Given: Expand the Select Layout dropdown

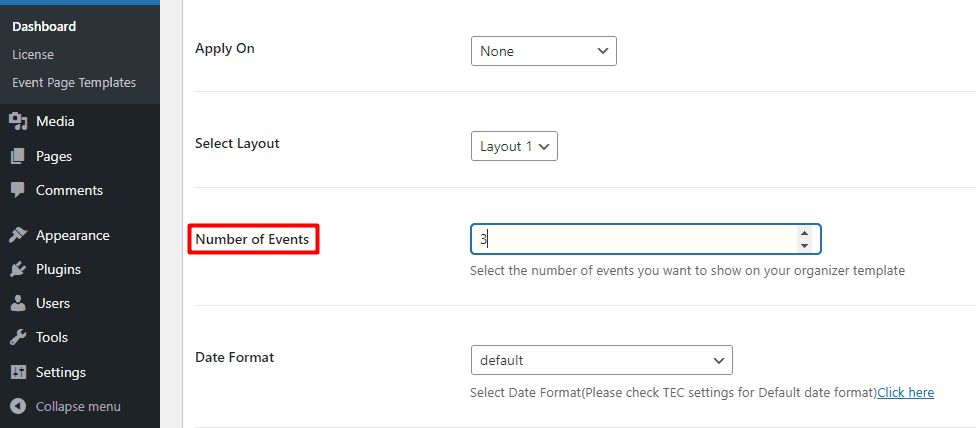Looking at the screenshot, I should tap(513, 146).
